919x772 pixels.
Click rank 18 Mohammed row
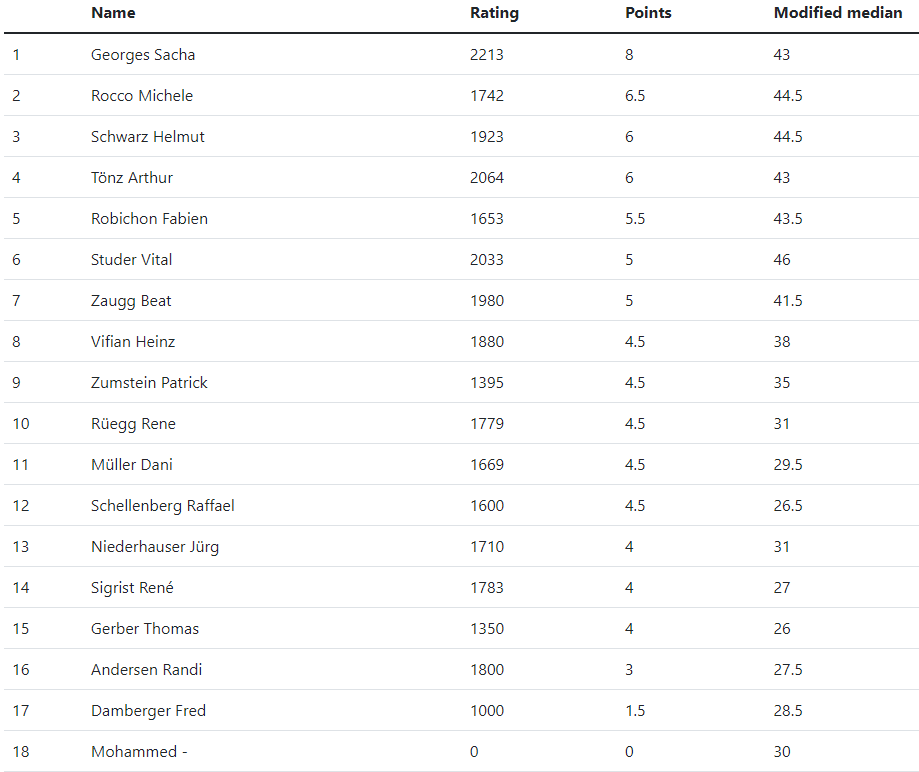pyautogui.click(x=461, y=751)
